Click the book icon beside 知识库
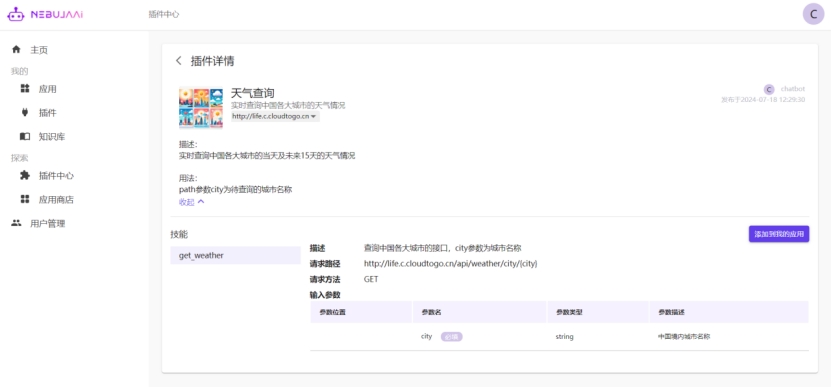The width and height of the screenshot is (831, 387). pyautogui.click(x=25, y=136)
